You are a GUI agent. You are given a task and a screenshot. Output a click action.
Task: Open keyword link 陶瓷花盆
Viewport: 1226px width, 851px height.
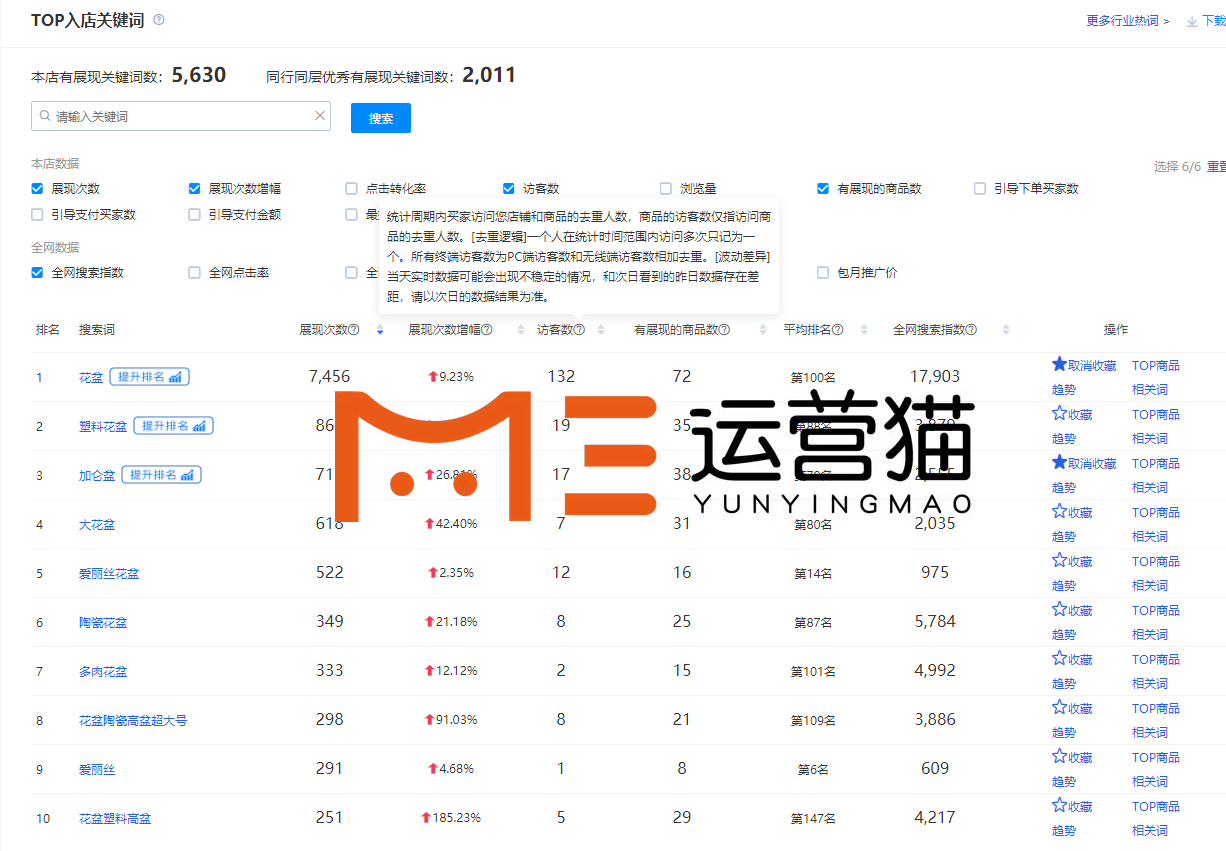pos(103,623)
